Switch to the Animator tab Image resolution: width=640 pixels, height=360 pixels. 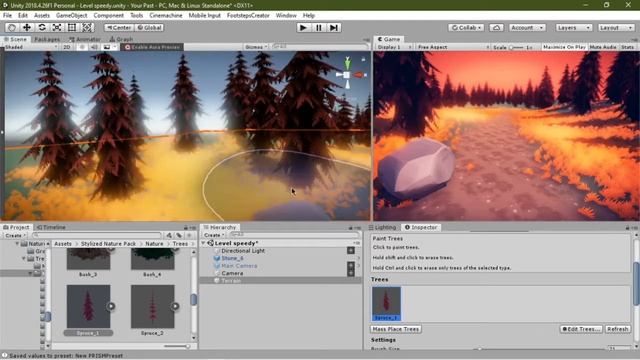point(85,39)
